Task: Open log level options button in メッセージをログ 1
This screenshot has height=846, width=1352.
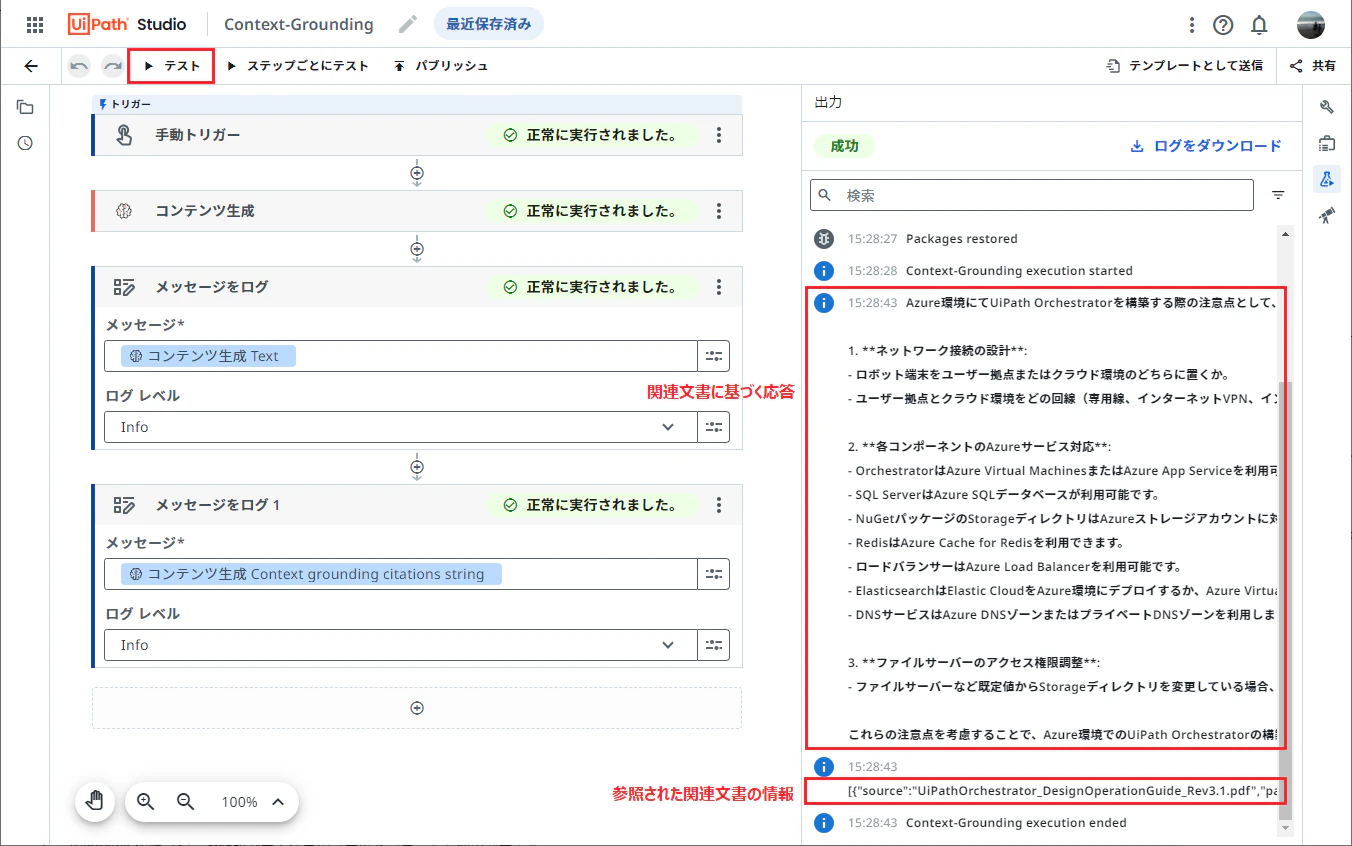Action: tap(713, 645)
